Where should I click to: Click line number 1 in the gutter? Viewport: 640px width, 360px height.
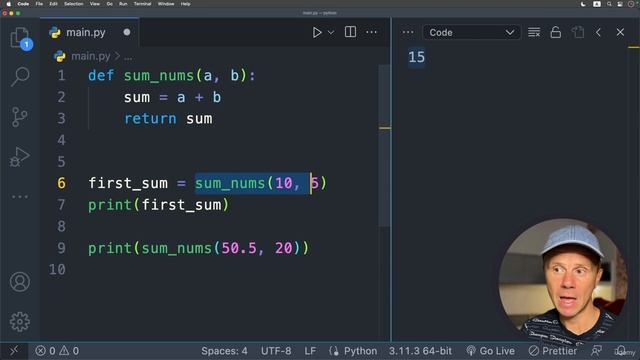point(61,76)
